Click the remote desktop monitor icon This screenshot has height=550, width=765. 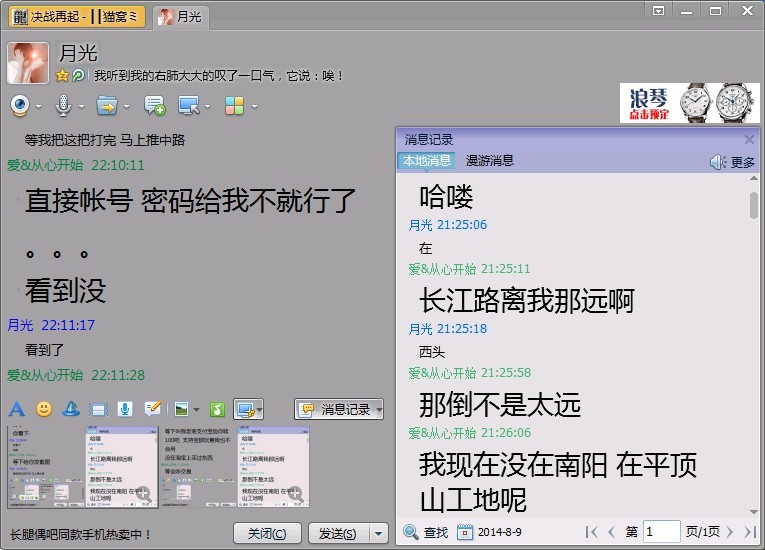tap(189, 105)
